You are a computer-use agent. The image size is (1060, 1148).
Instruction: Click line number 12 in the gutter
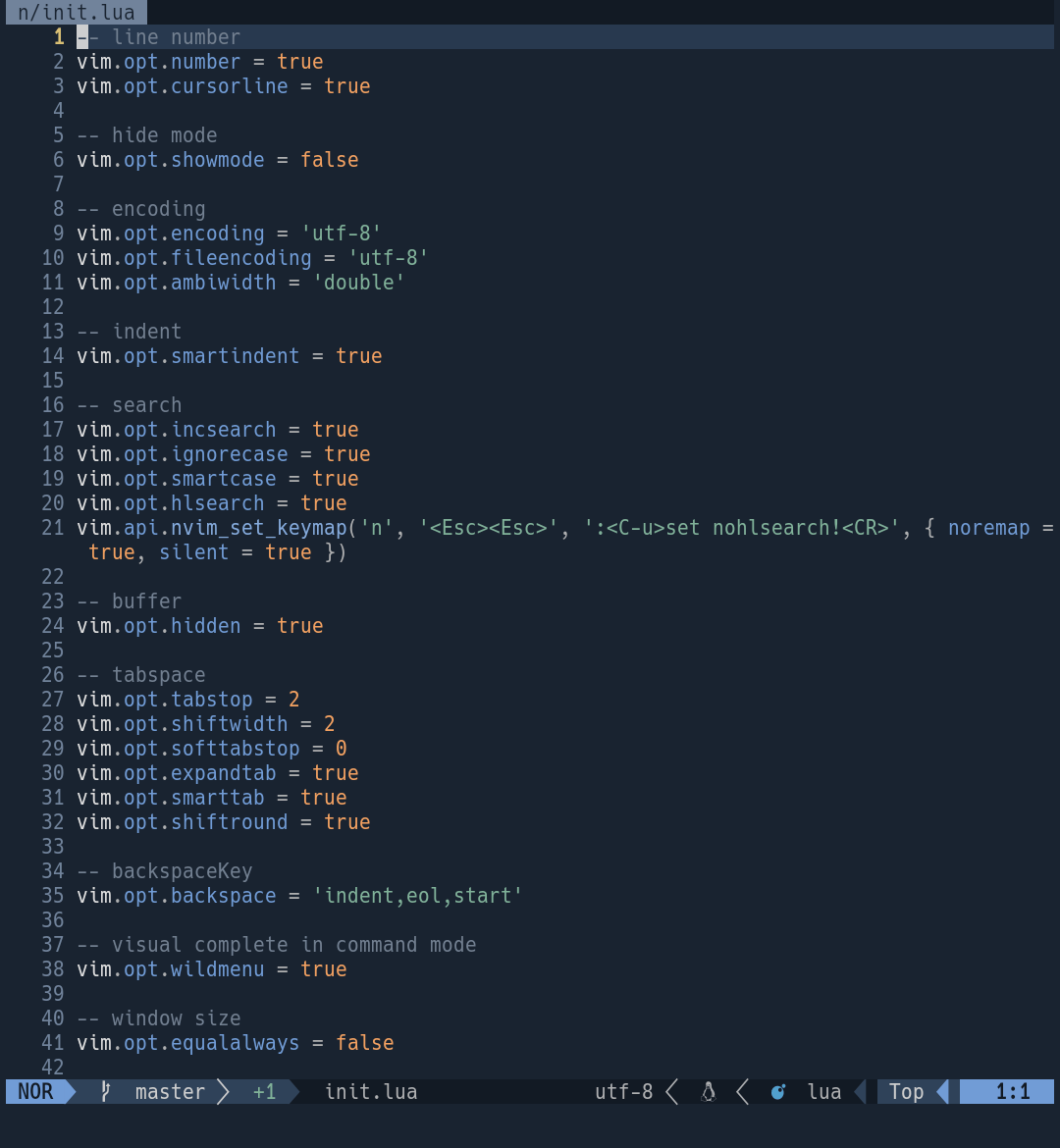click(53, 307)
